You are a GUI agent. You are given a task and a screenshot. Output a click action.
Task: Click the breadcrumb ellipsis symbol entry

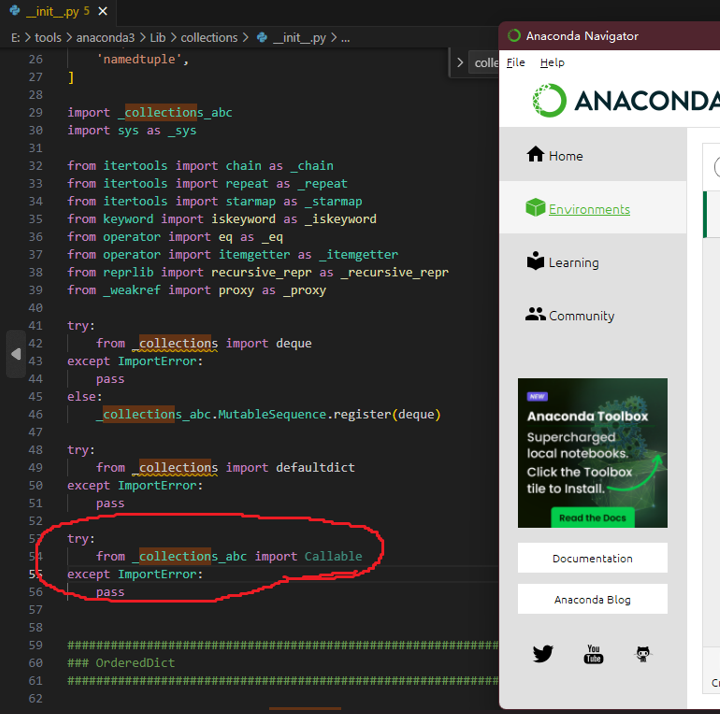(x=345, y=38)
